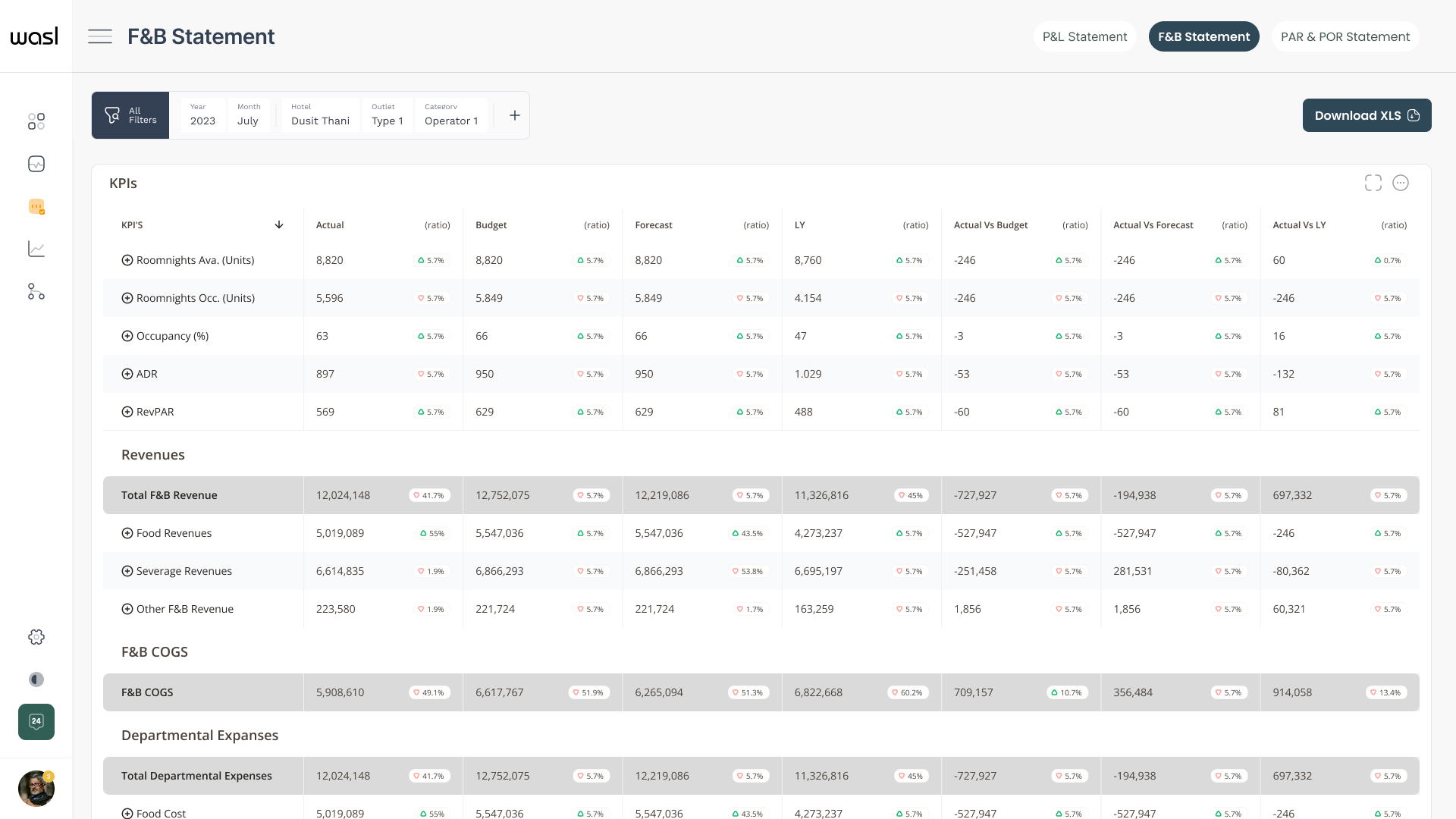Viewport: 1456px width, 819px height.
Task: Expand KPIs panel to fullscreen
Action: coord(1373,183)
